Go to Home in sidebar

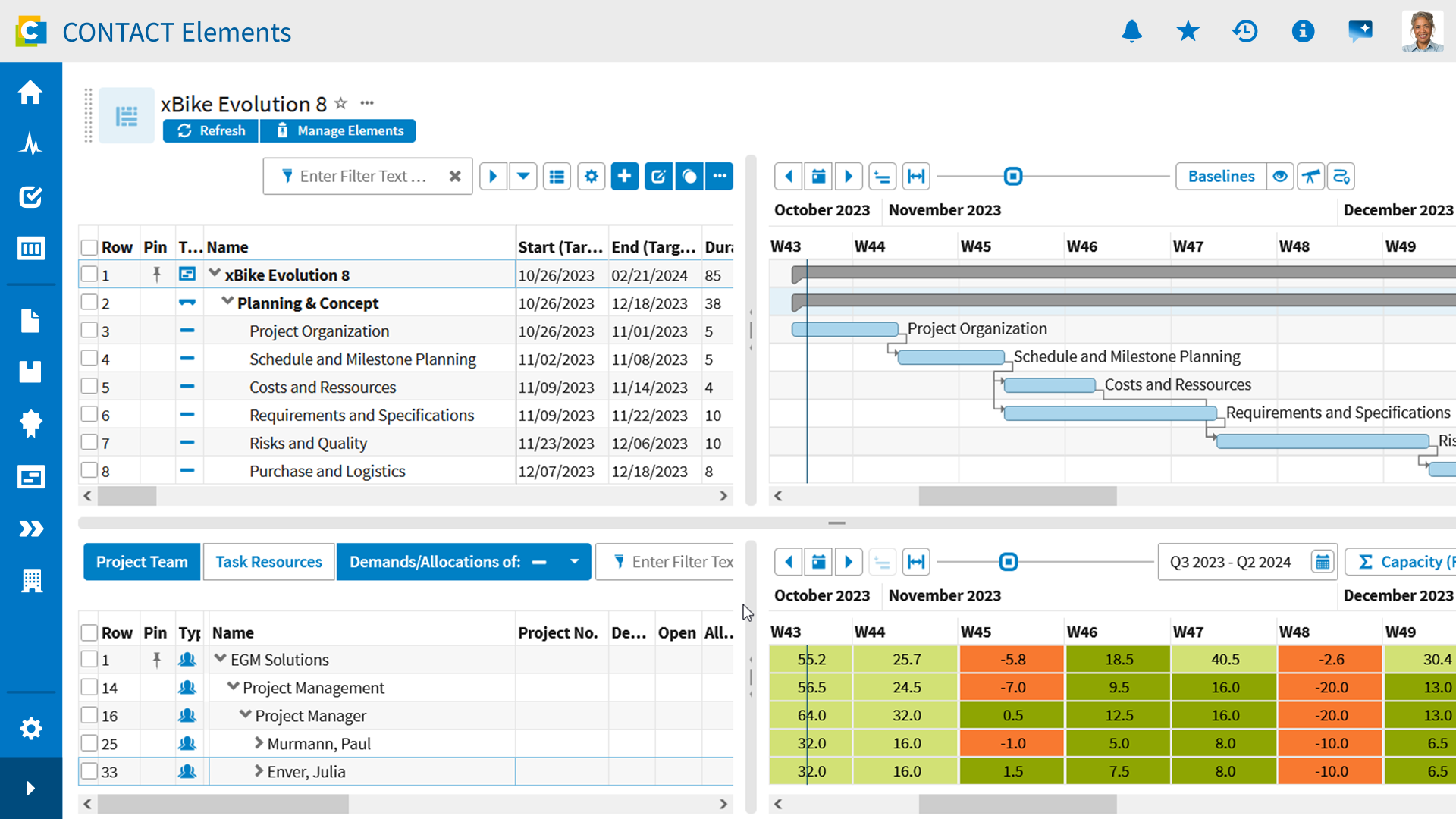click(30, 92)
